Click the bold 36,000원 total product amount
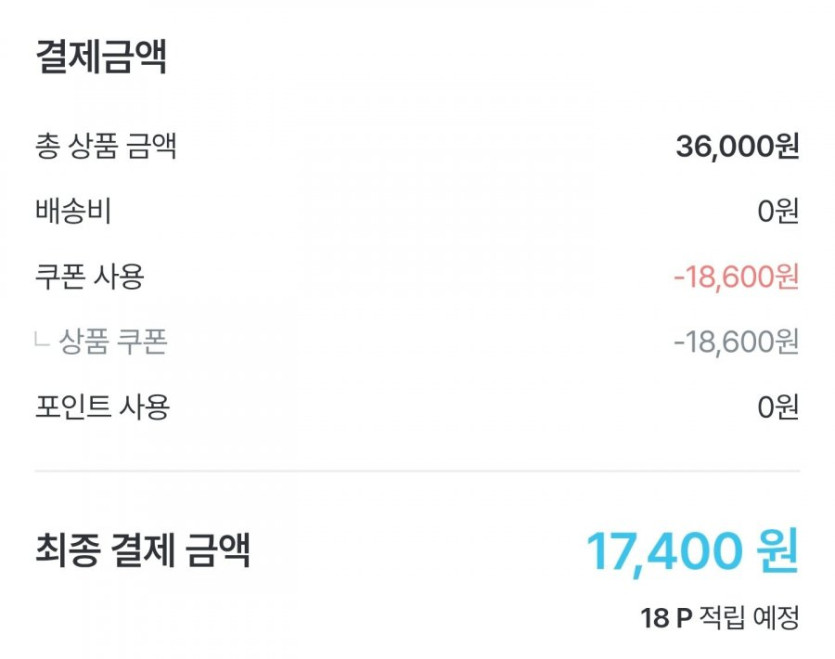Image resolution: width=835 pixels, height=659 pixels. (x=737, y=147)
